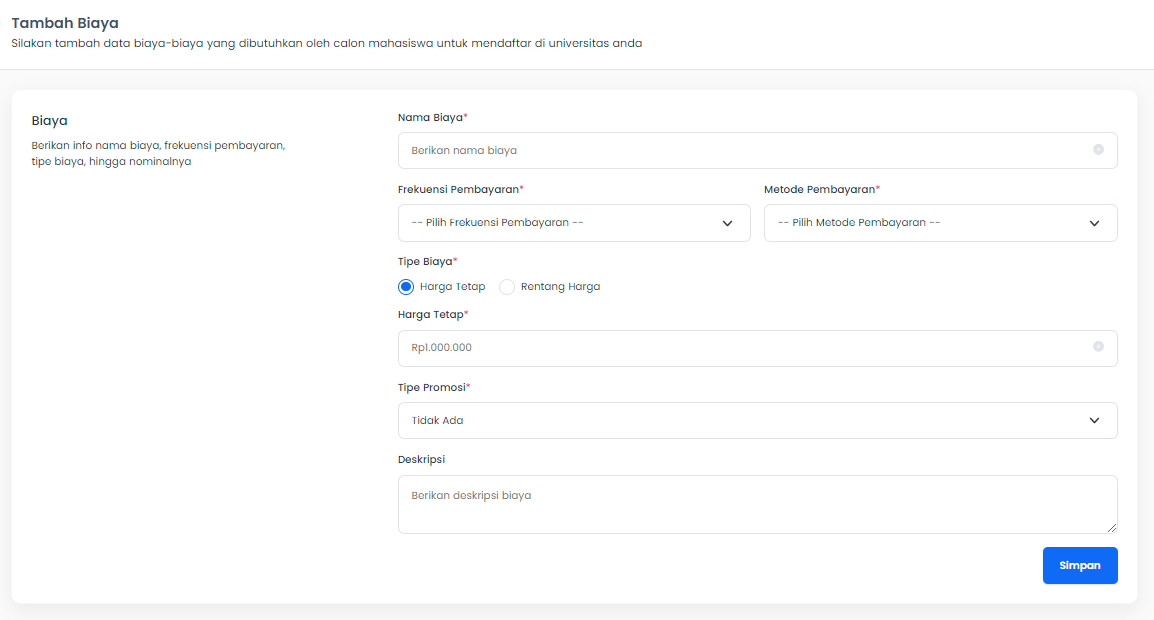The image size is (1154, 620).
Task: Click the 'Silakan tambah data biaya-biaya' subtitle text
Action: pos(327,43)
